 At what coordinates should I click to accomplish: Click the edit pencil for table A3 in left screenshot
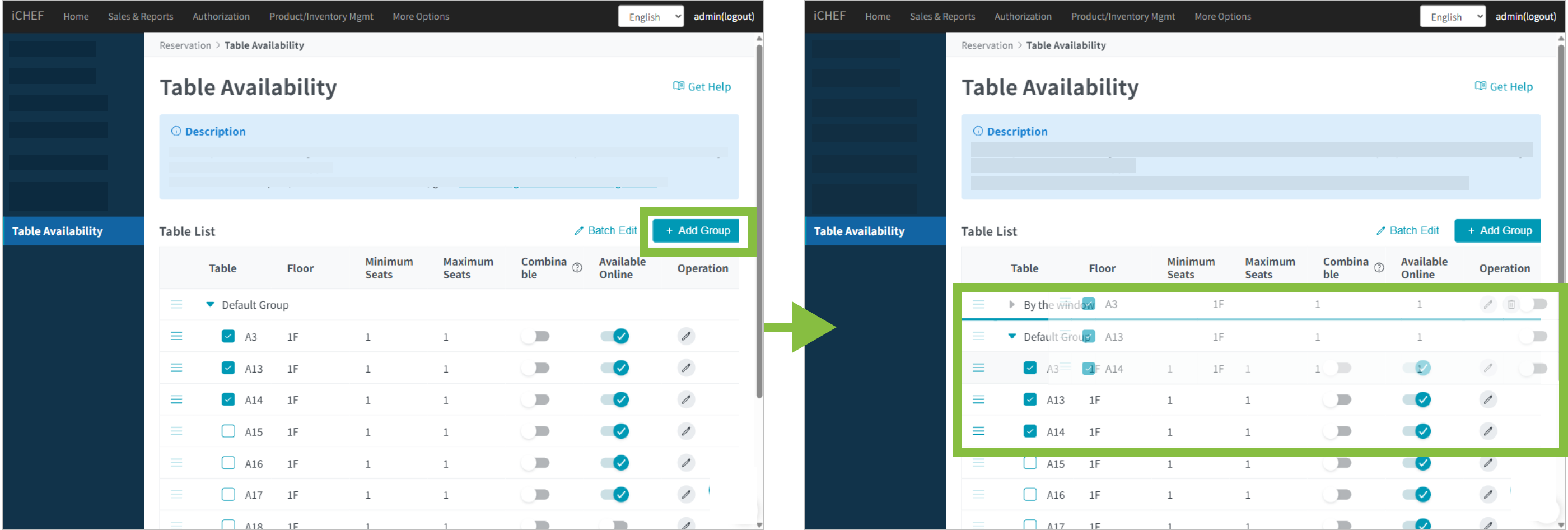pos(686,336)
